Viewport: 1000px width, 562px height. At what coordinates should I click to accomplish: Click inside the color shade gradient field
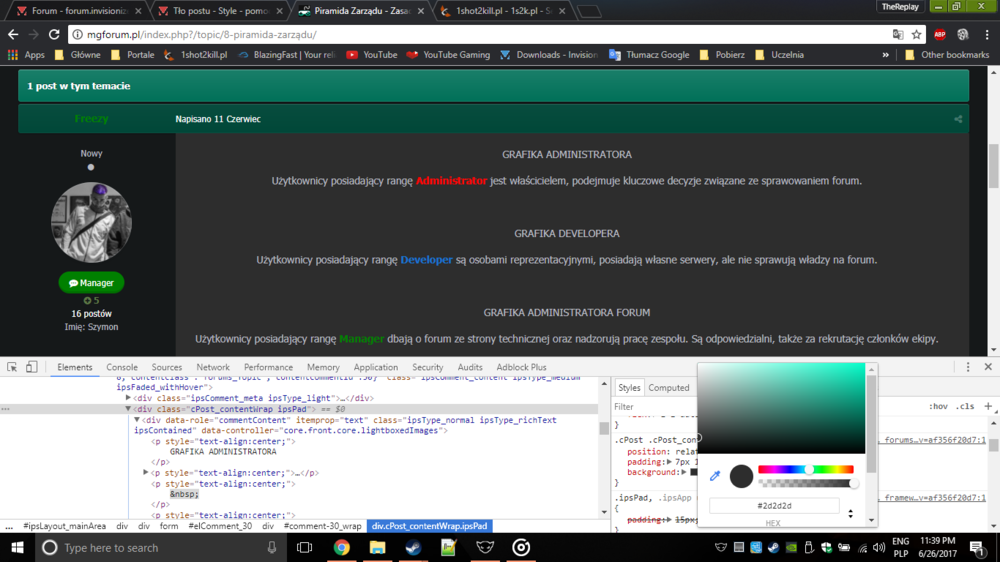781,408
